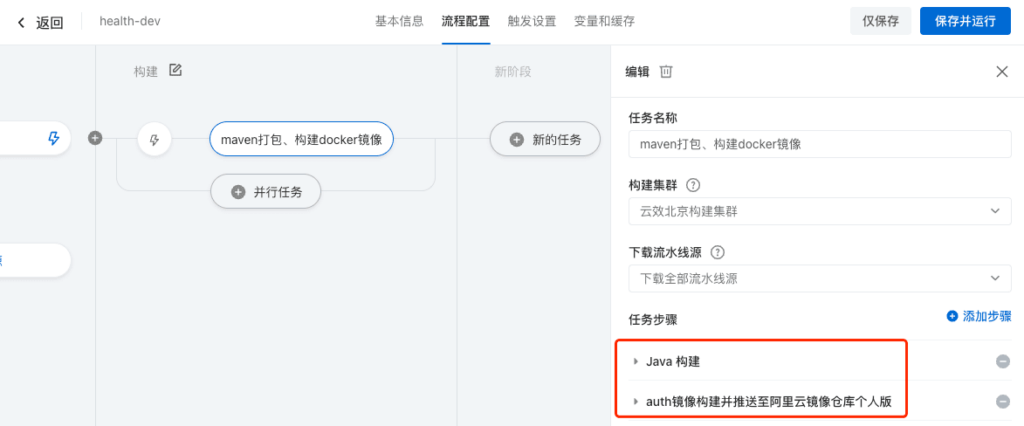1024x426 pixels.
Task: Add a 并行任务 to the build stage
Action: coord(266,192)
